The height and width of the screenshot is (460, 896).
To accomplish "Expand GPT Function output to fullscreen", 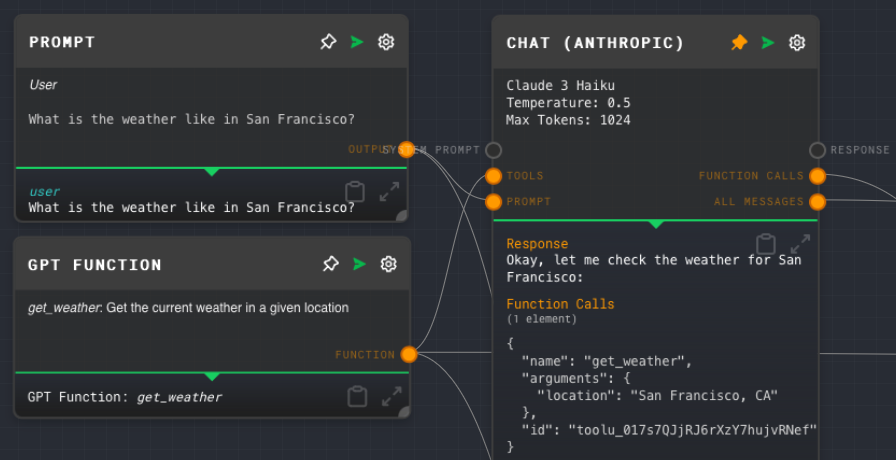I will click(x=392, y=397).
